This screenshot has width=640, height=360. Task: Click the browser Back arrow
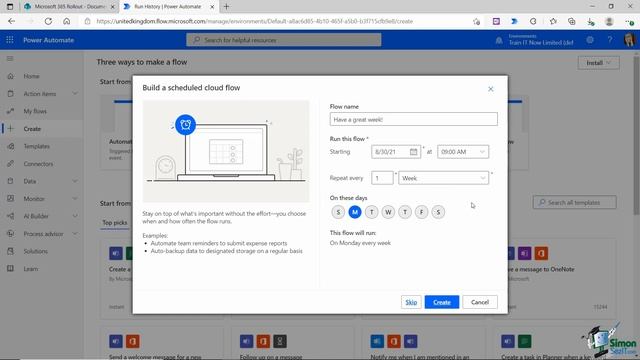pos(11,21)
